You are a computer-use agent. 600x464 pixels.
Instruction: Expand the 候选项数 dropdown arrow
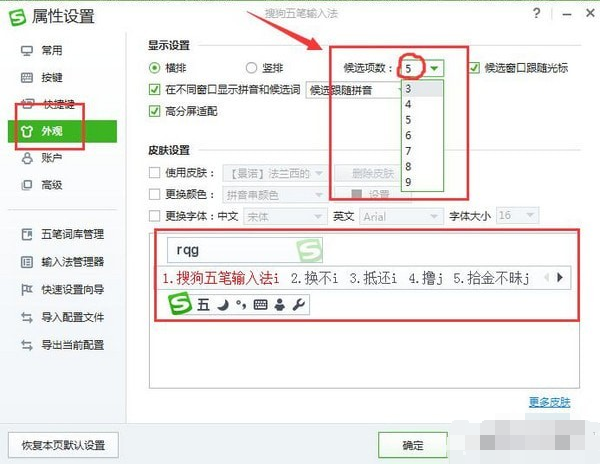coord(434,68)
